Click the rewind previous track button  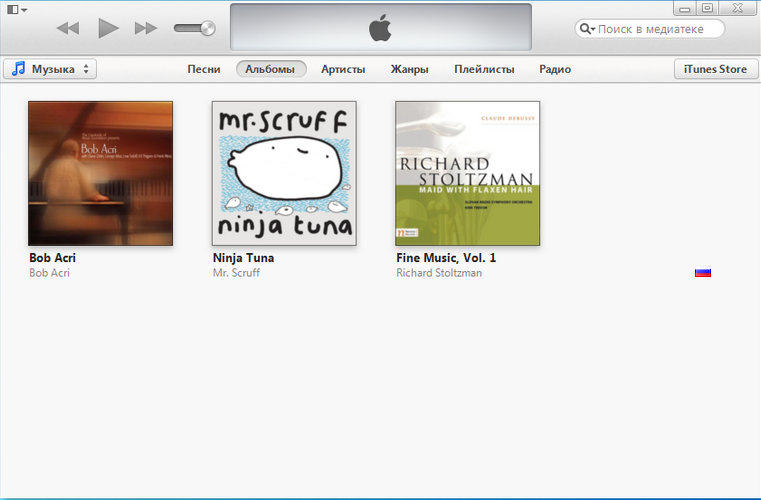click(68, 28)
